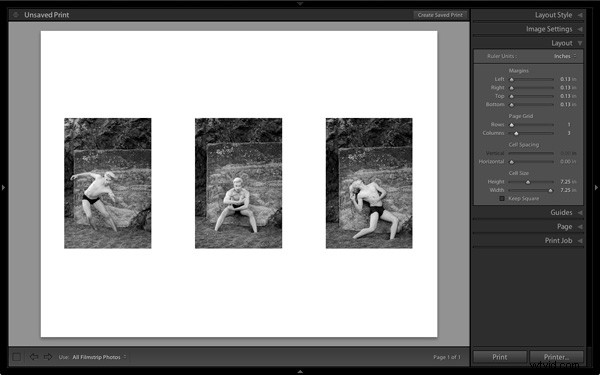Click the Cell Size Height value 7.25

pos(568,182)
